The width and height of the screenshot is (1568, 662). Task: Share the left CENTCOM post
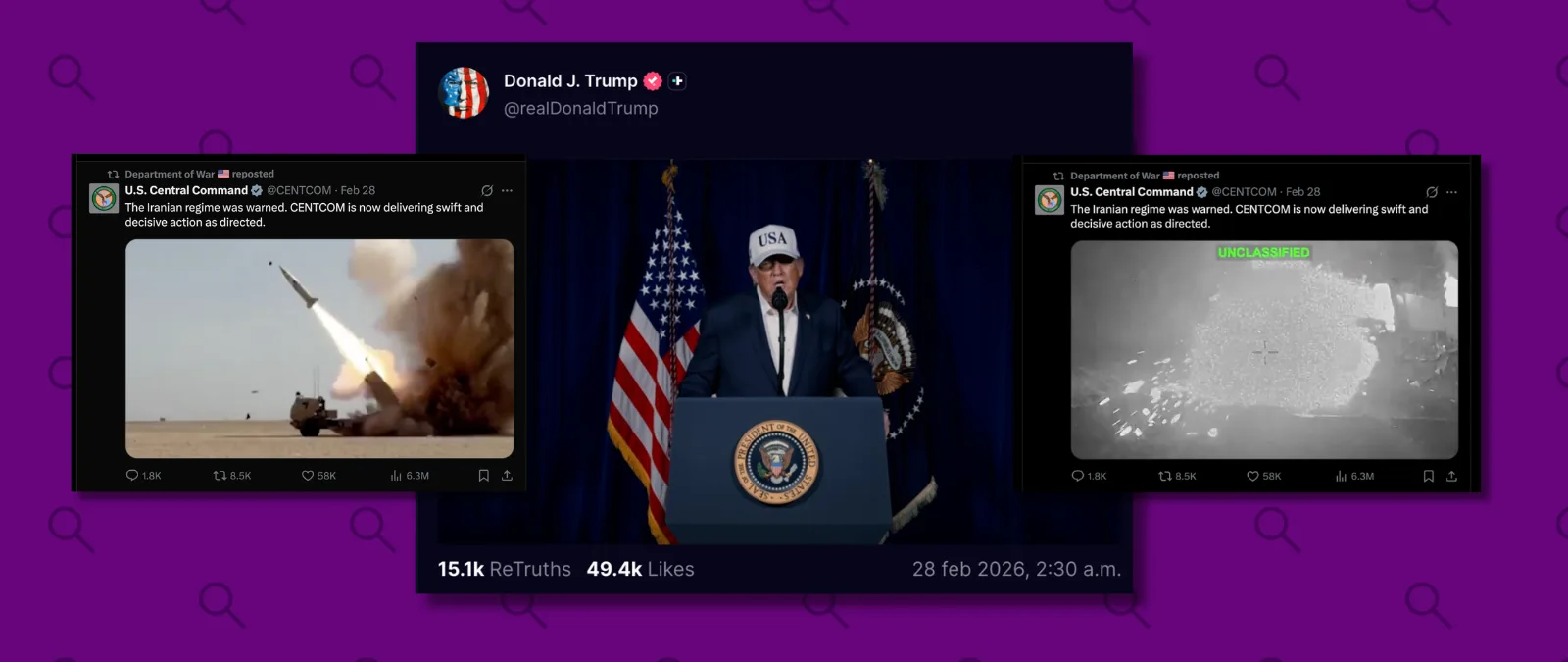pos(507,476)
